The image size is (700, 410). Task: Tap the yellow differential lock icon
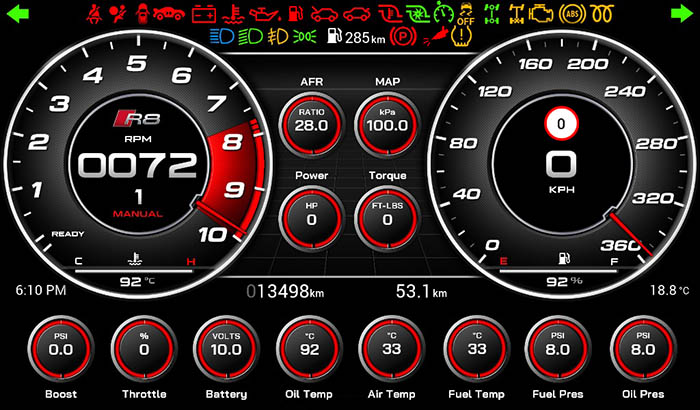click(517, 14)
